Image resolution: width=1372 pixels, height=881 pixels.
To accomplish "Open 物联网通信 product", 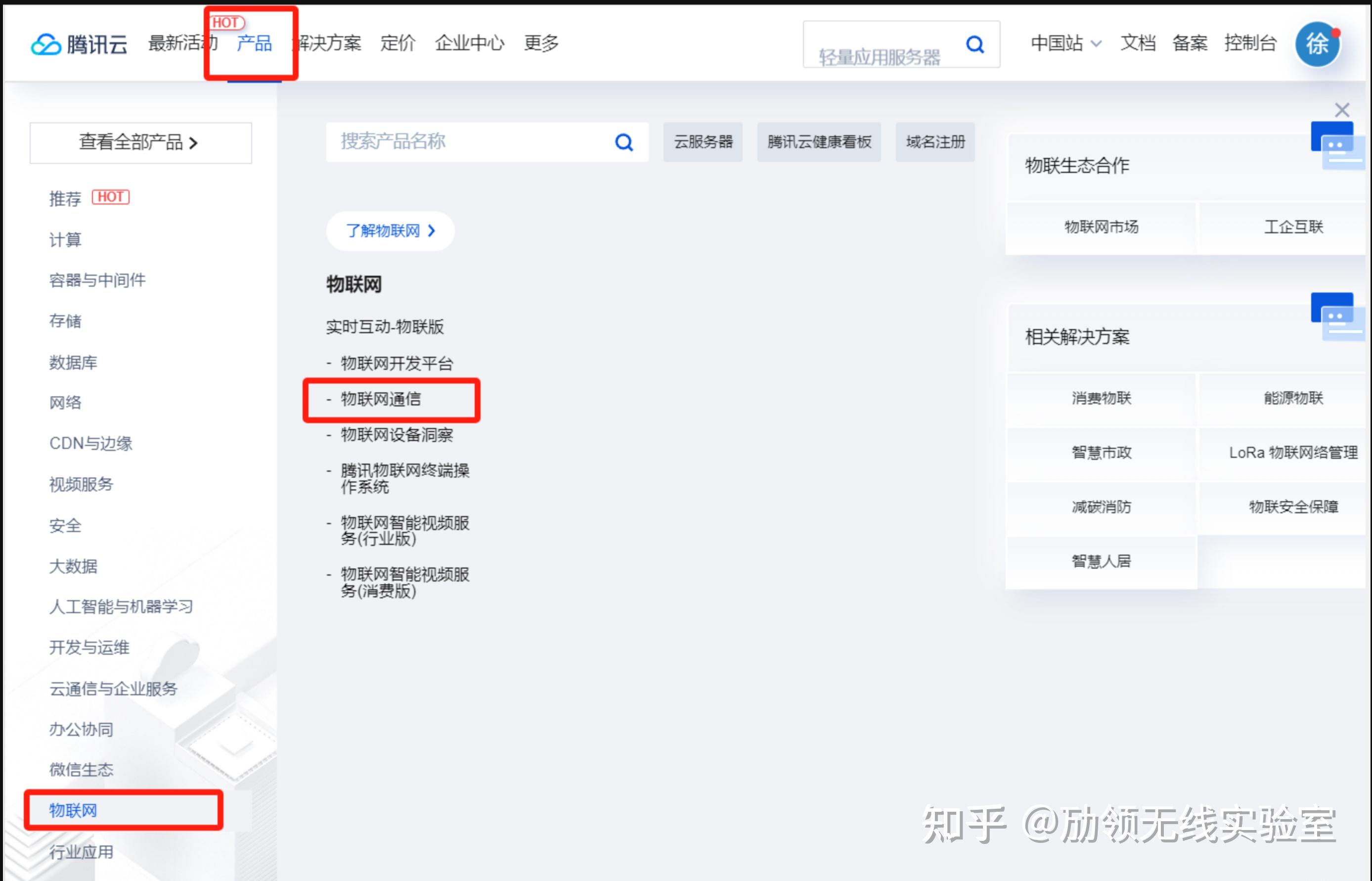I will (x=381, y=399).
